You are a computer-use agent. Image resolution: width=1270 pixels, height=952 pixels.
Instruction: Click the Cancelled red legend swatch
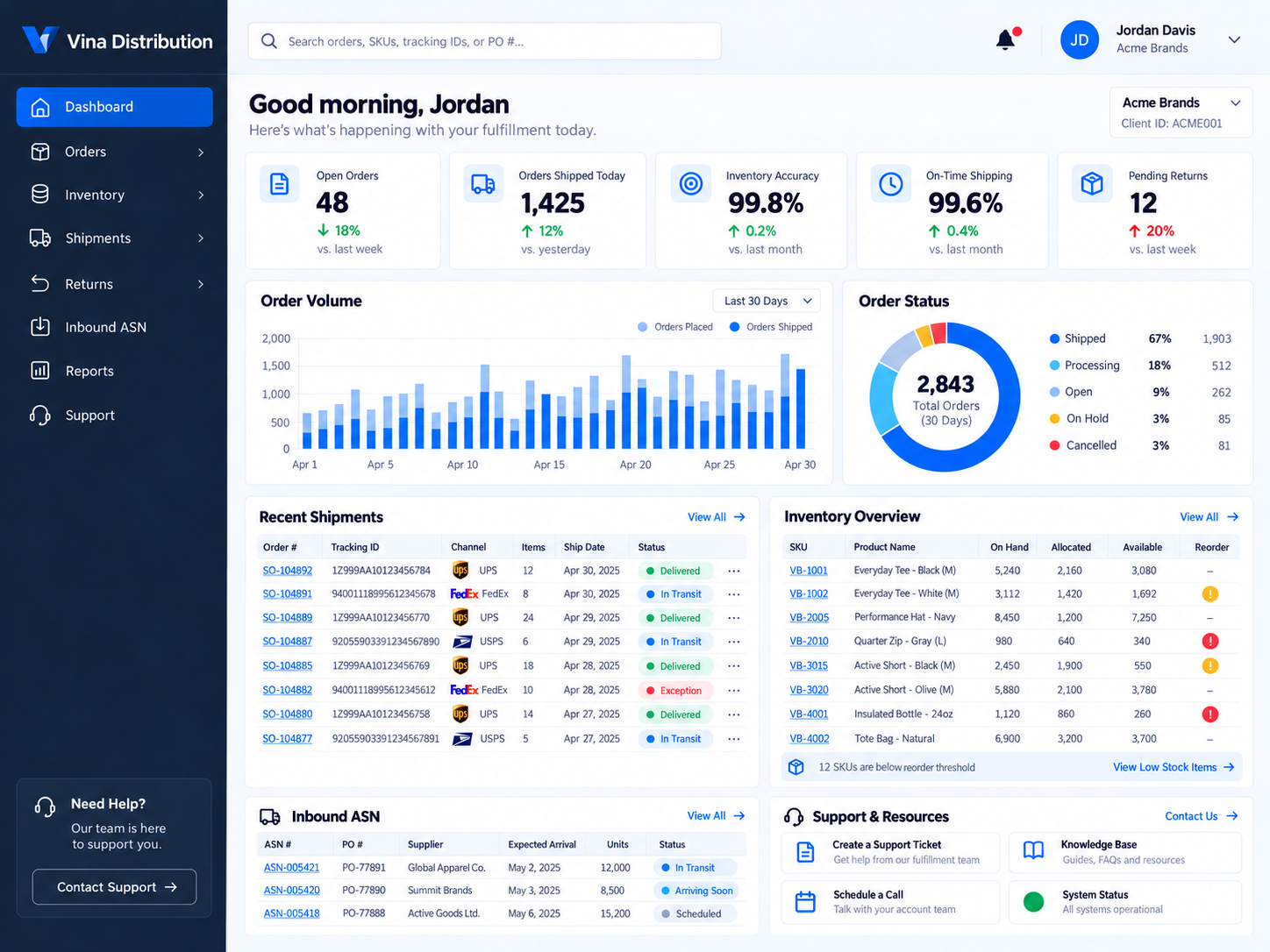coord(1055,445)
